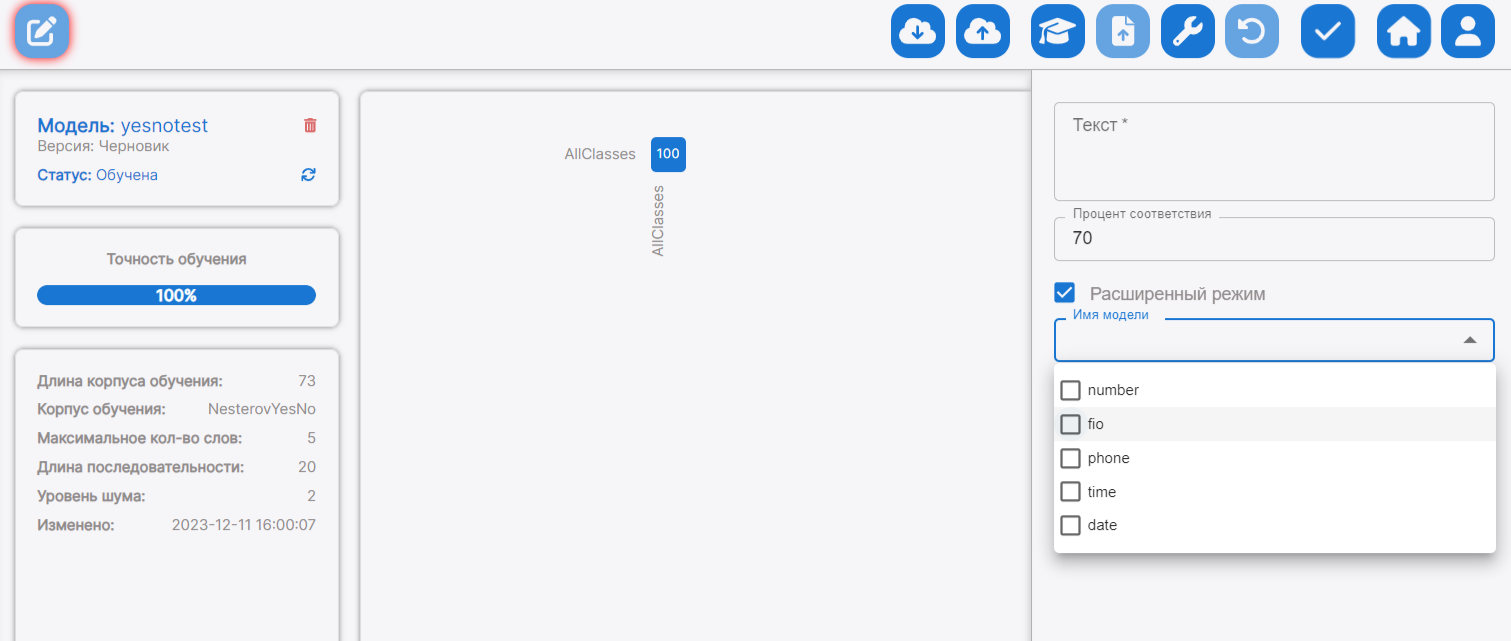The width and height of the screenshot is (1511, 641).
Task: Open the graduation cap training icon
Action: click(1057, 32)
